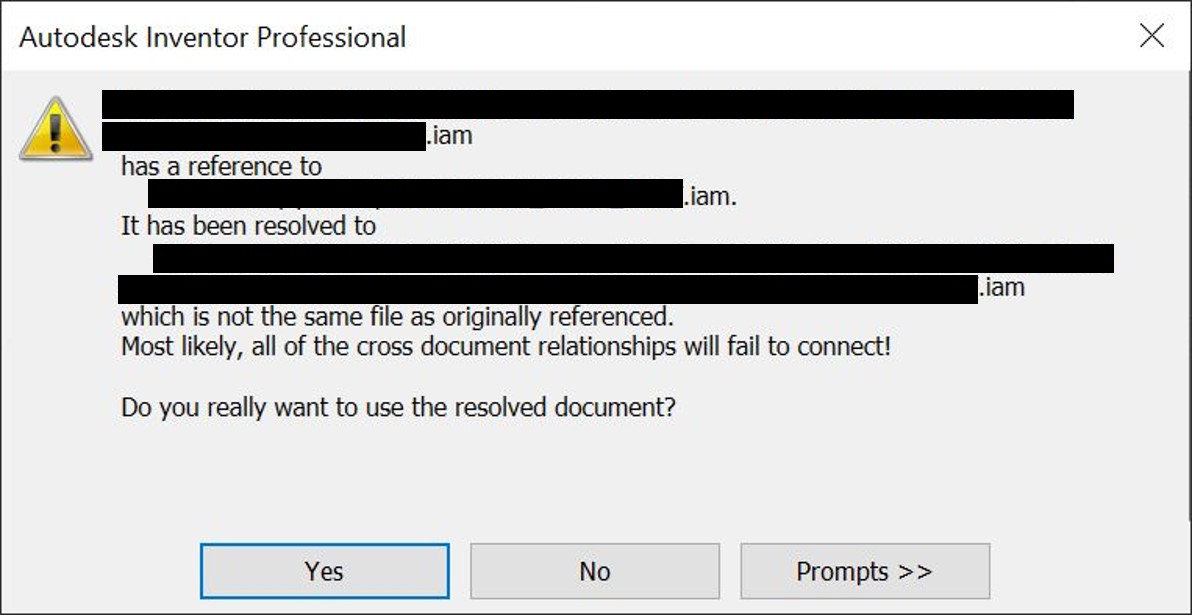Click the 'has a reference to' text

pos(221,166)
